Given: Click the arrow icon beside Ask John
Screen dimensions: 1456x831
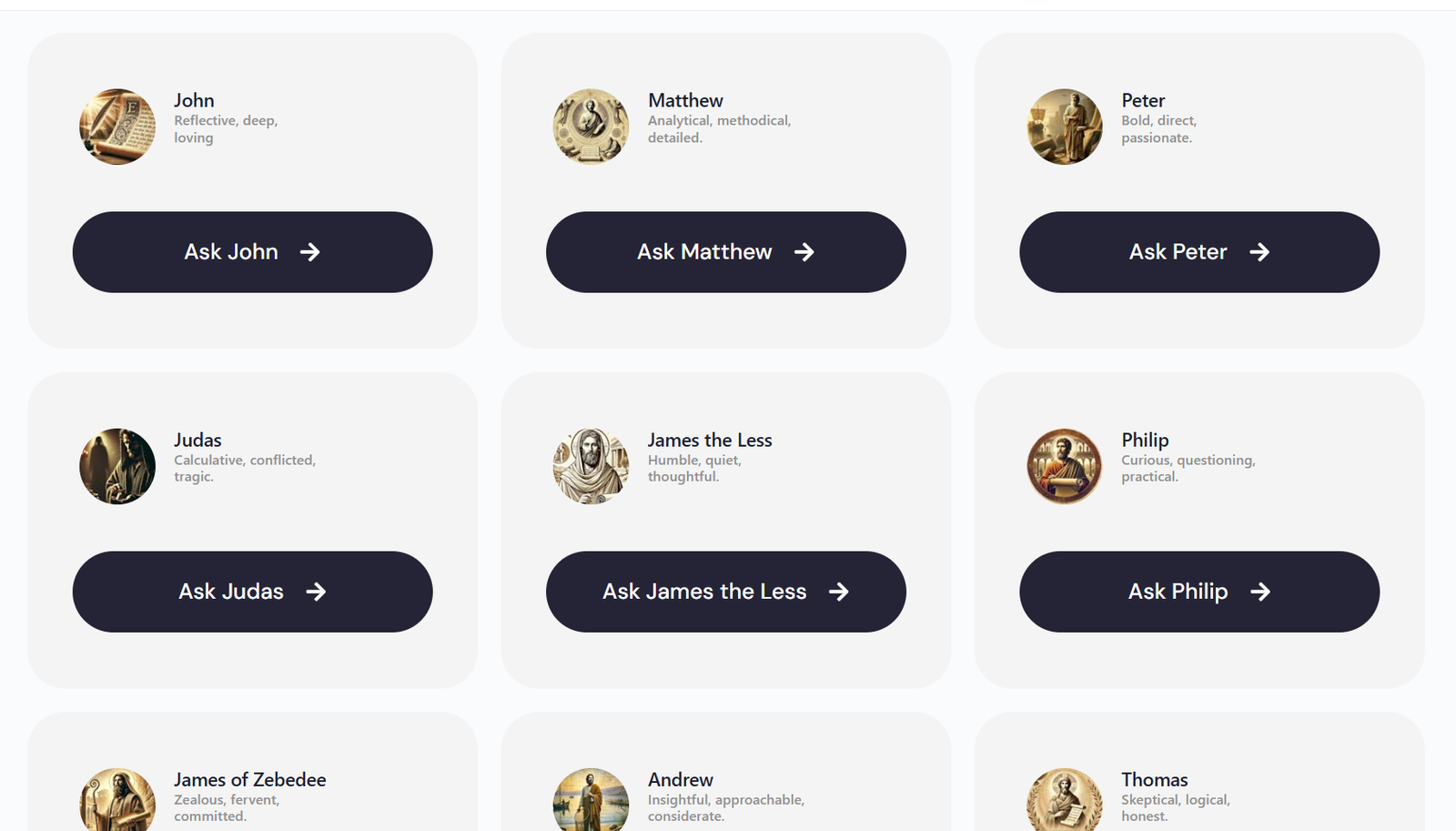Looking at the screenshot, I should click(x=310, y=252).
